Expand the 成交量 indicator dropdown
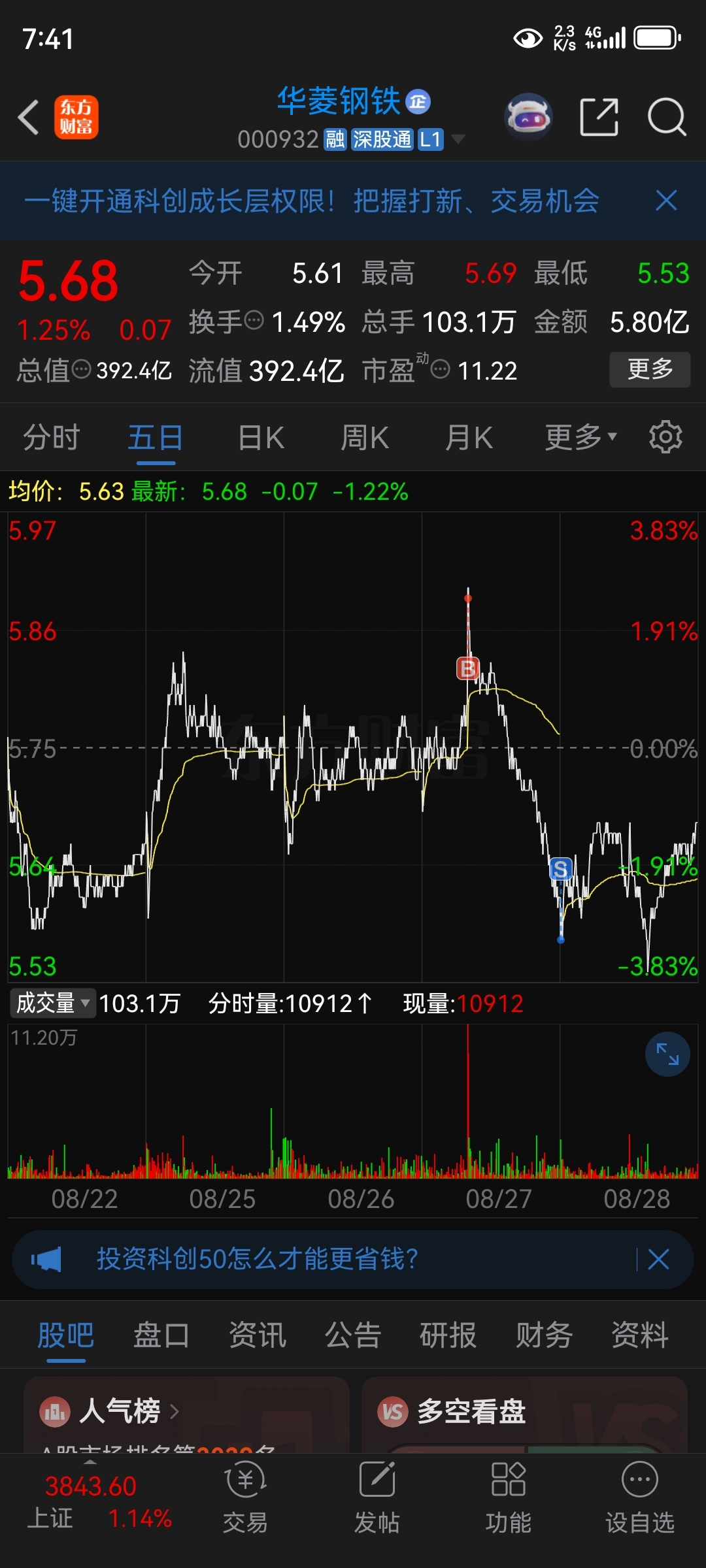This screenshot has width=706, height=1568. pos(53,1003)
